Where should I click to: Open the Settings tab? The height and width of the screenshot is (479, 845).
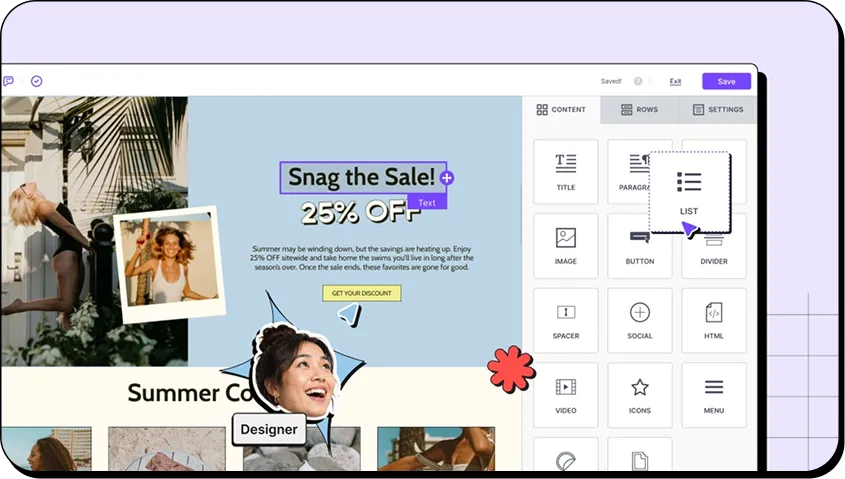click(x=718, y=109)
